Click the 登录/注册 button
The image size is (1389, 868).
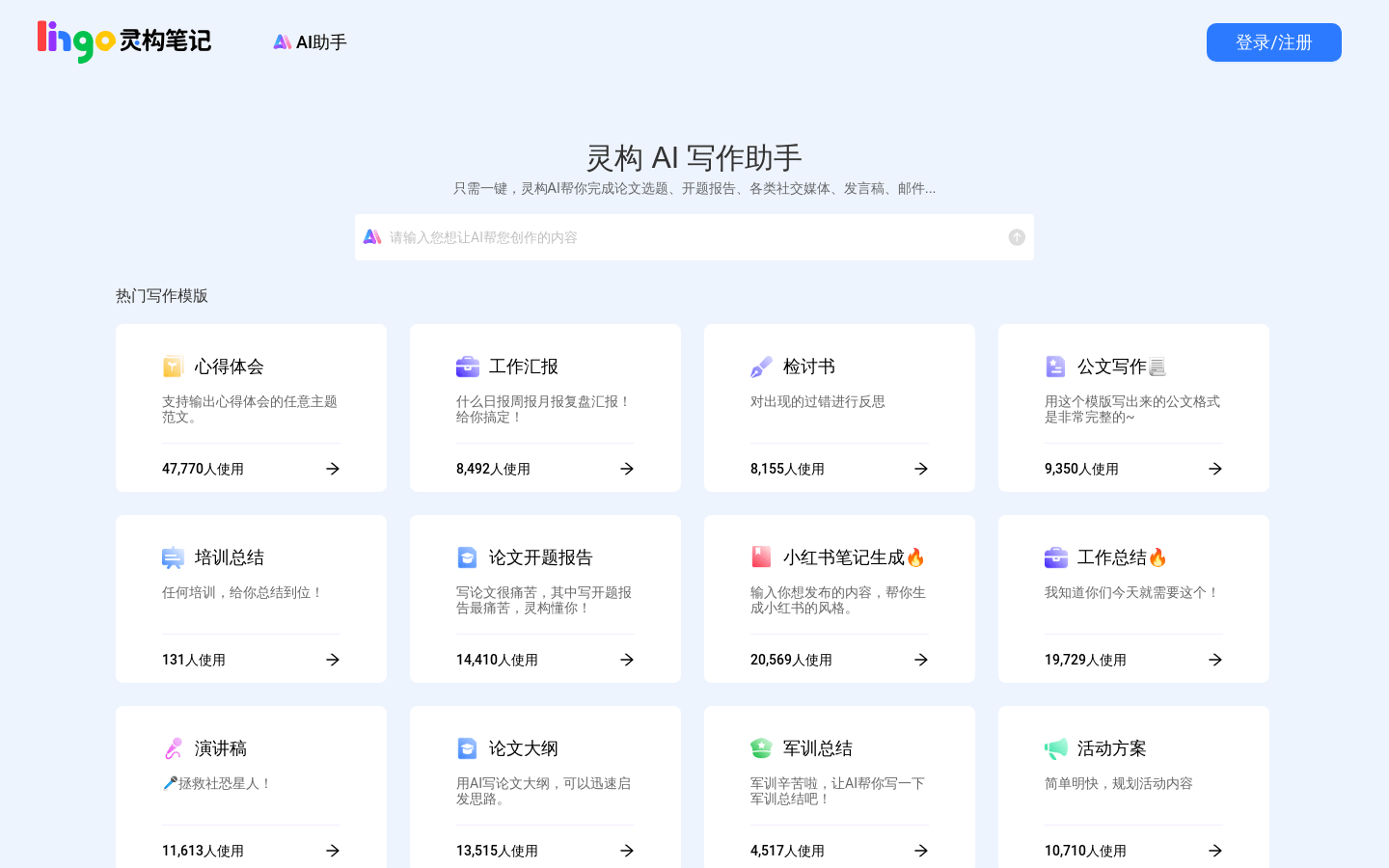tap(1273, 42)
